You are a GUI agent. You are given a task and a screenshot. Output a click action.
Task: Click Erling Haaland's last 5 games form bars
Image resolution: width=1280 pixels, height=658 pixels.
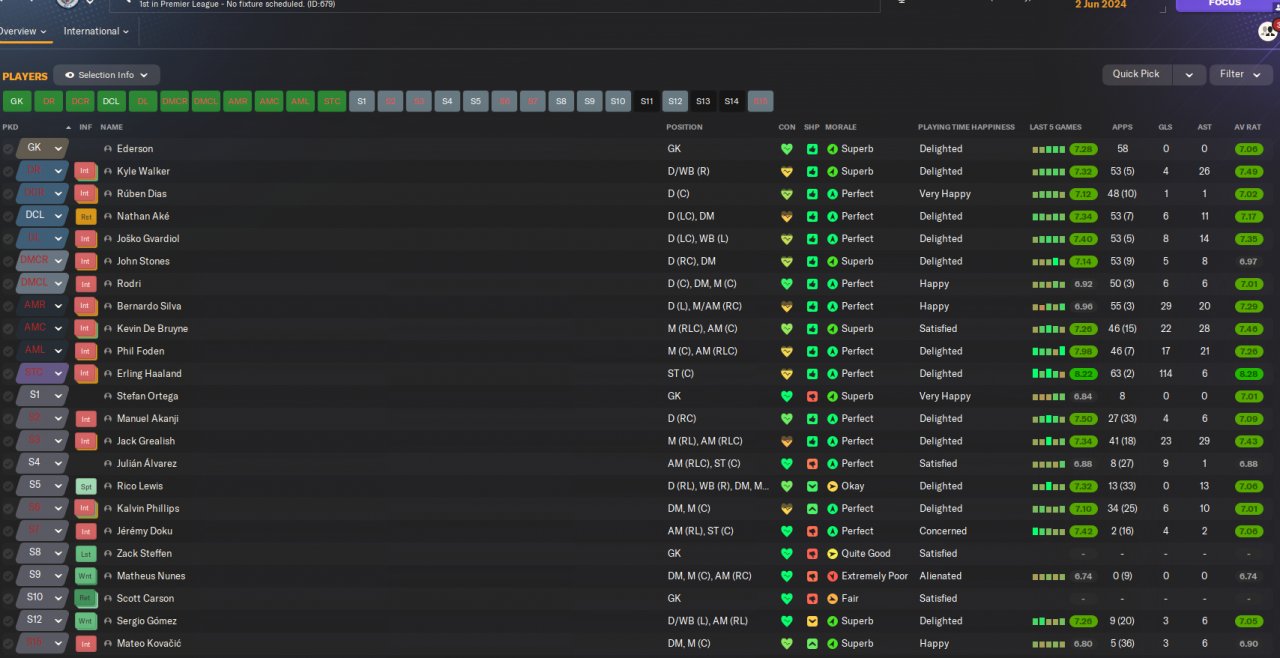(1050, 374)
